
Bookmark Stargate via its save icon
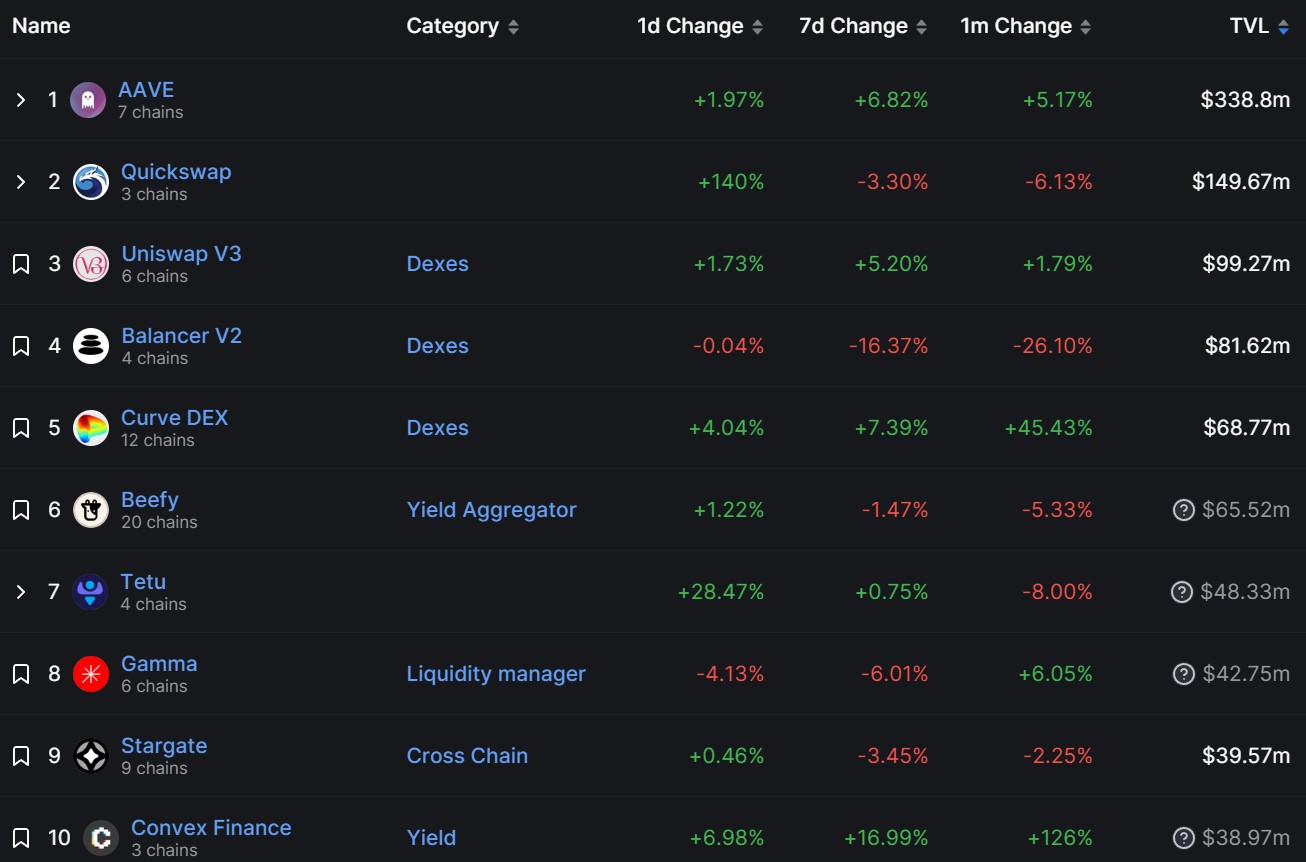20,755
